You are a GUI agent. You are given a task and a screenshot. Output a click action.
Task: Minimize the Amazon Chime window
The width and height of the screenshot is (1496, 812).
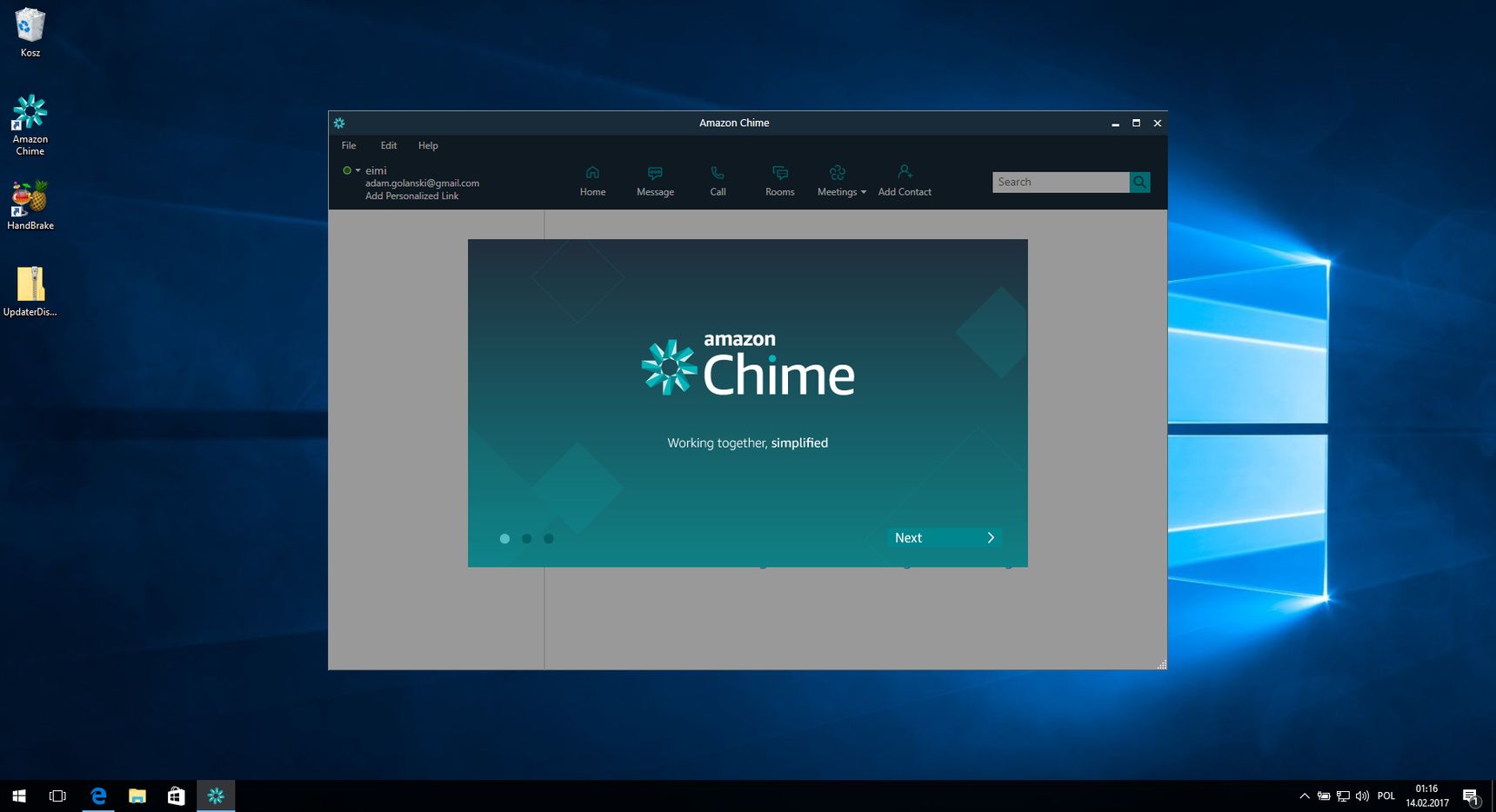tap(1115, 123)
